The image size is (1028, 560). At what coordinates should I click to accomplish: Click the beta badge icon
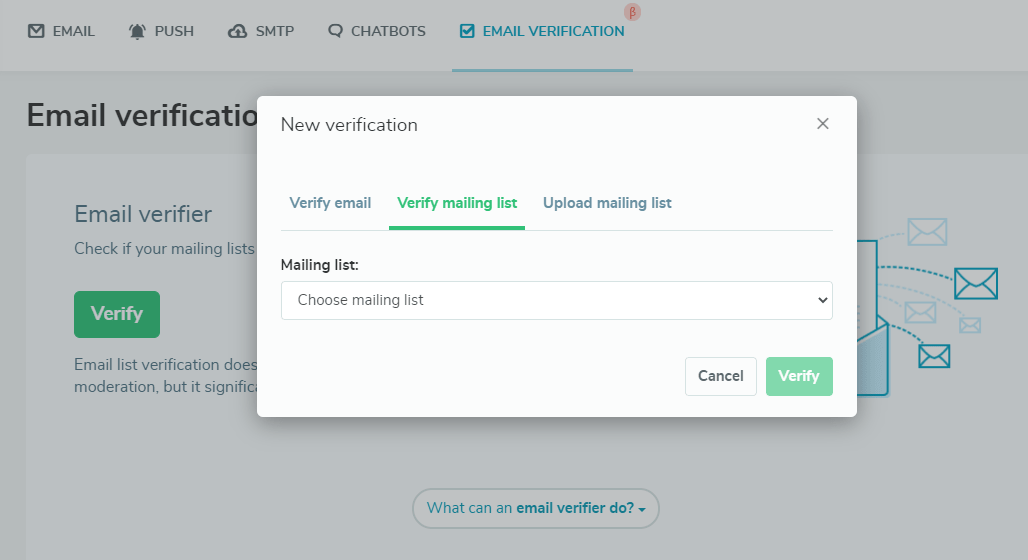632,12
